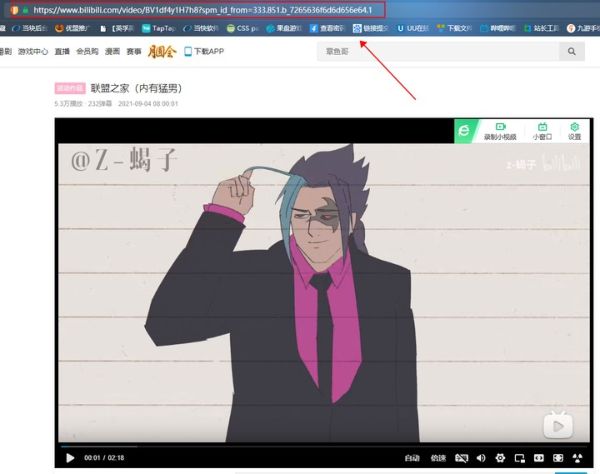
Task: Play the video with the play button
Action: point(70,458)
